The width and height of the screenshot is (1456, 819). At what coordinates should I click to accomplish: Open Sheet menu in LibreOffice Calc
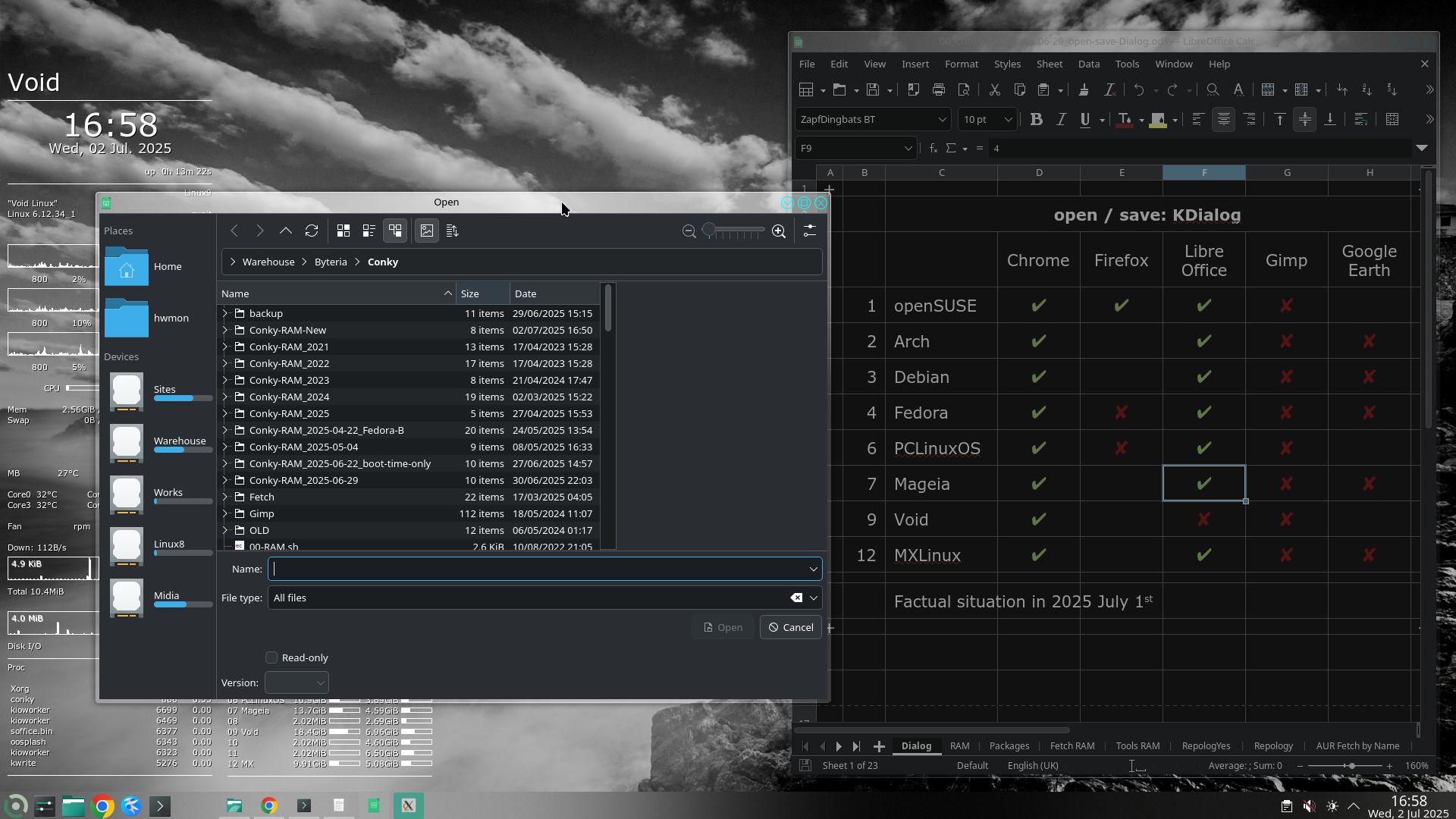(1050, 64)
